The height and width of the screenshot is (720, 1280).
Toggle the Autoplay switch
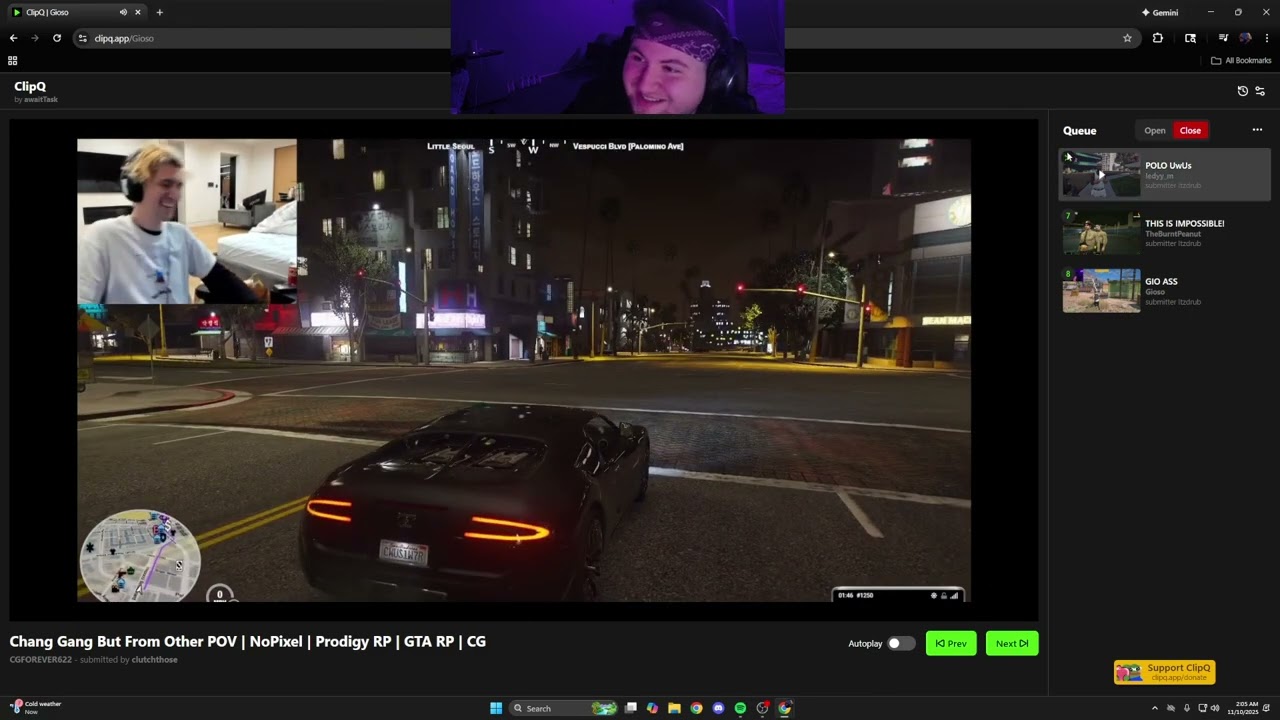(901, 643)
